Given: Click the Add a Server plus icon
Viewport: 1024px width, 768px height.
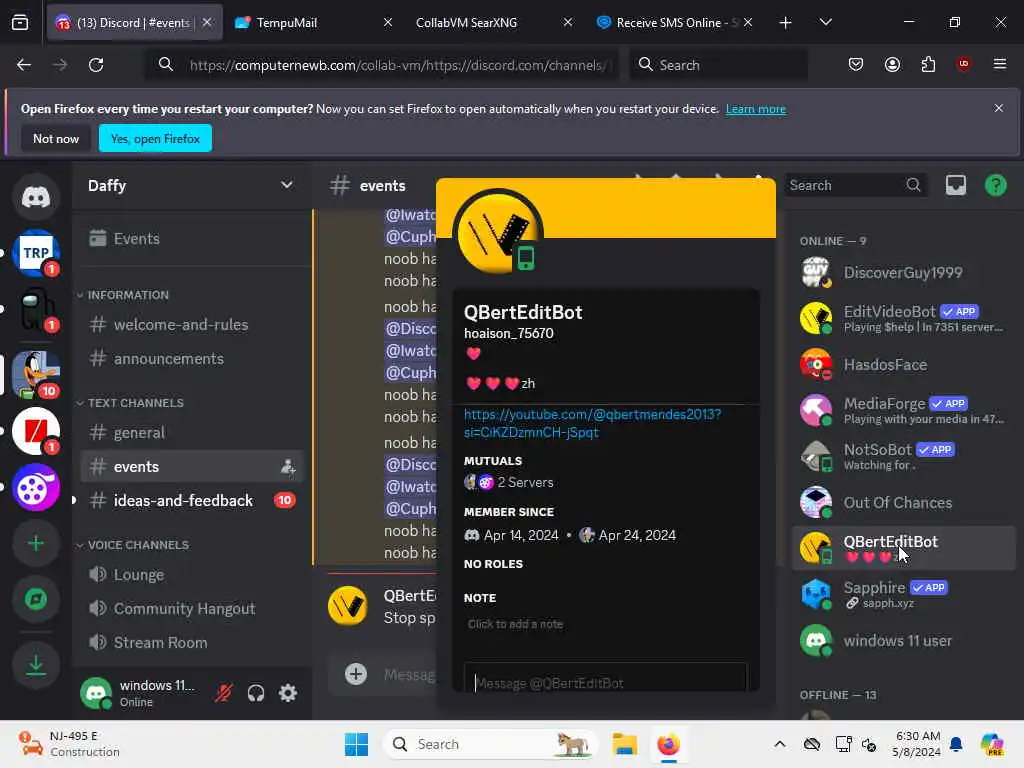Looking at the screenshot, I should [36, 543].
